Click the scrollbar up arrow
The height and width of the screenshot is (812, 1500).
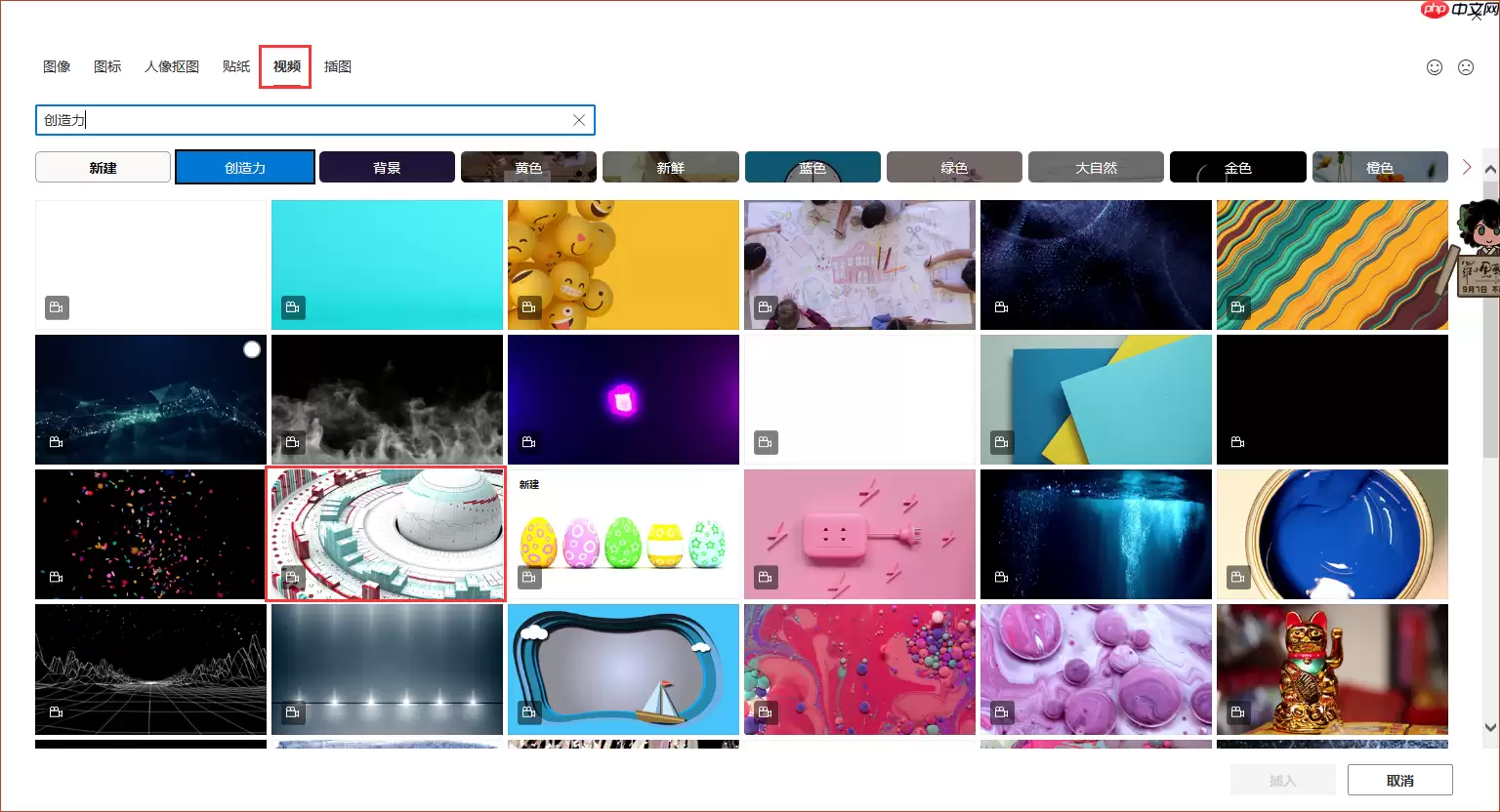pos(1490,170)
